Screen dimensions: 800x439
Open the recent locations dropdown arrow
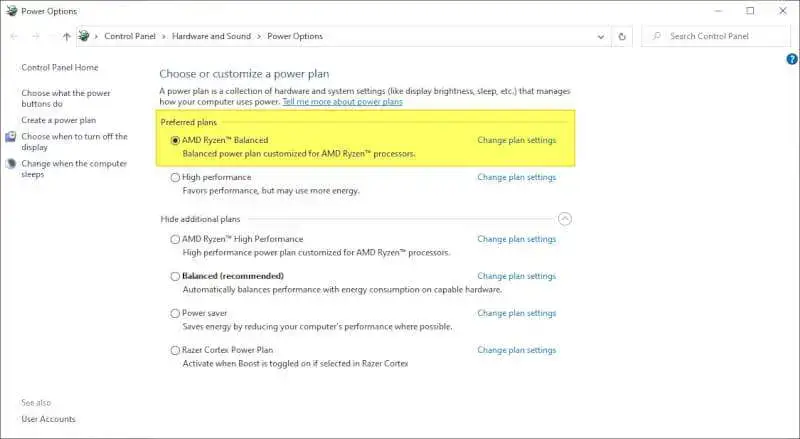51,36
